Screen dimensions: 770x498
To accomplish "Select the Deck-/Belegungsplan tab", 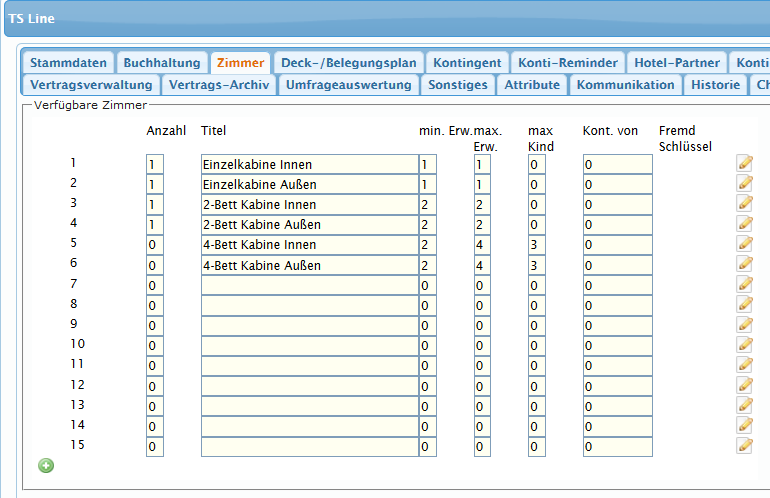I will pyautogui.click(x=348, y=63).
